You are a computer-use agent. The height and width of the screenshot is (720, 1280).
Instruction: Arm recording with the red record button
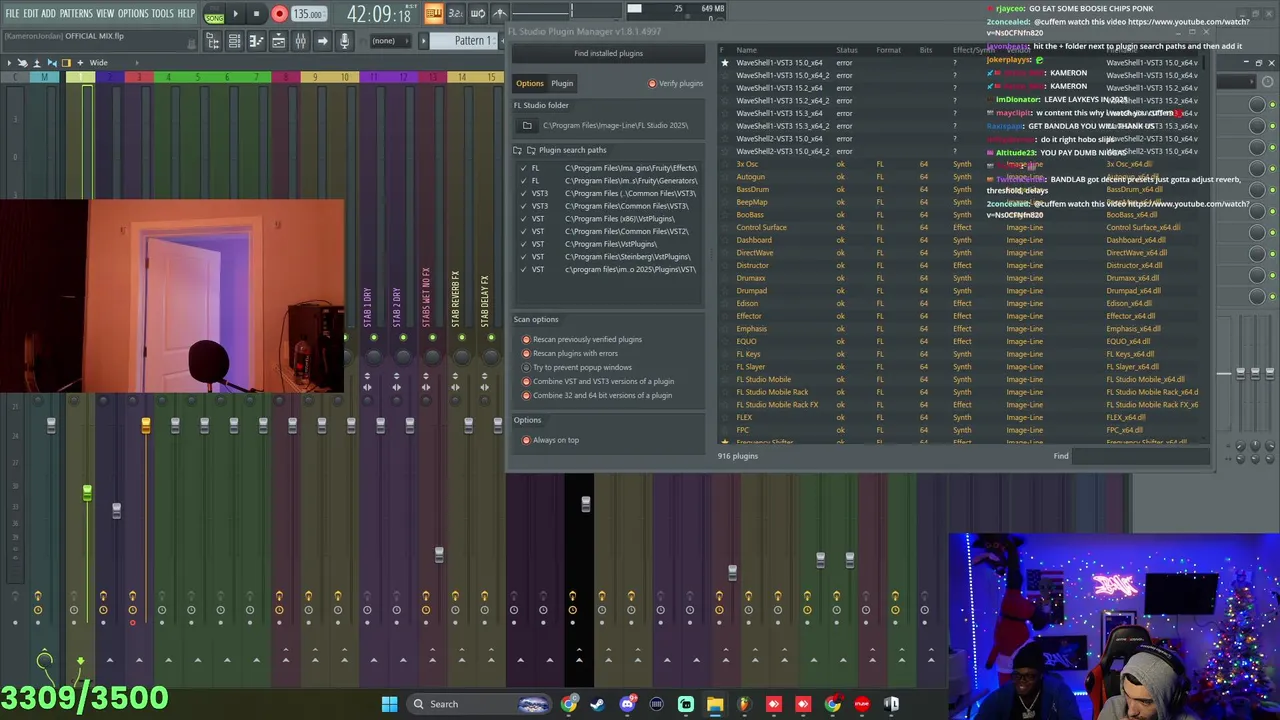tap(279, 14)
